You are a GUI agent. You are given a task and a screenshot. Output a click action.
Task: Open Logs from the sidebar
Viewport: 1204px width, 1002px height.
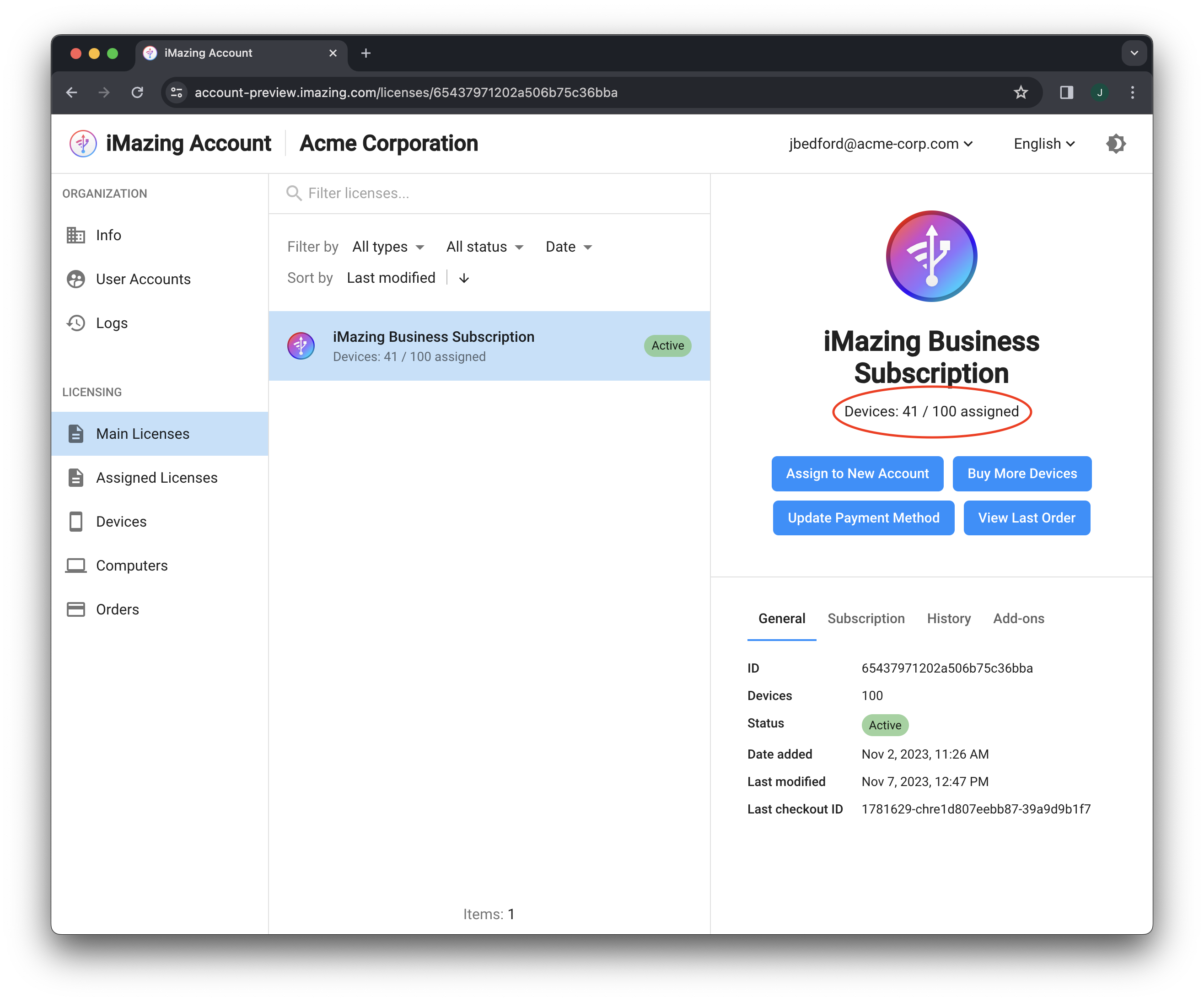point(112,323)
